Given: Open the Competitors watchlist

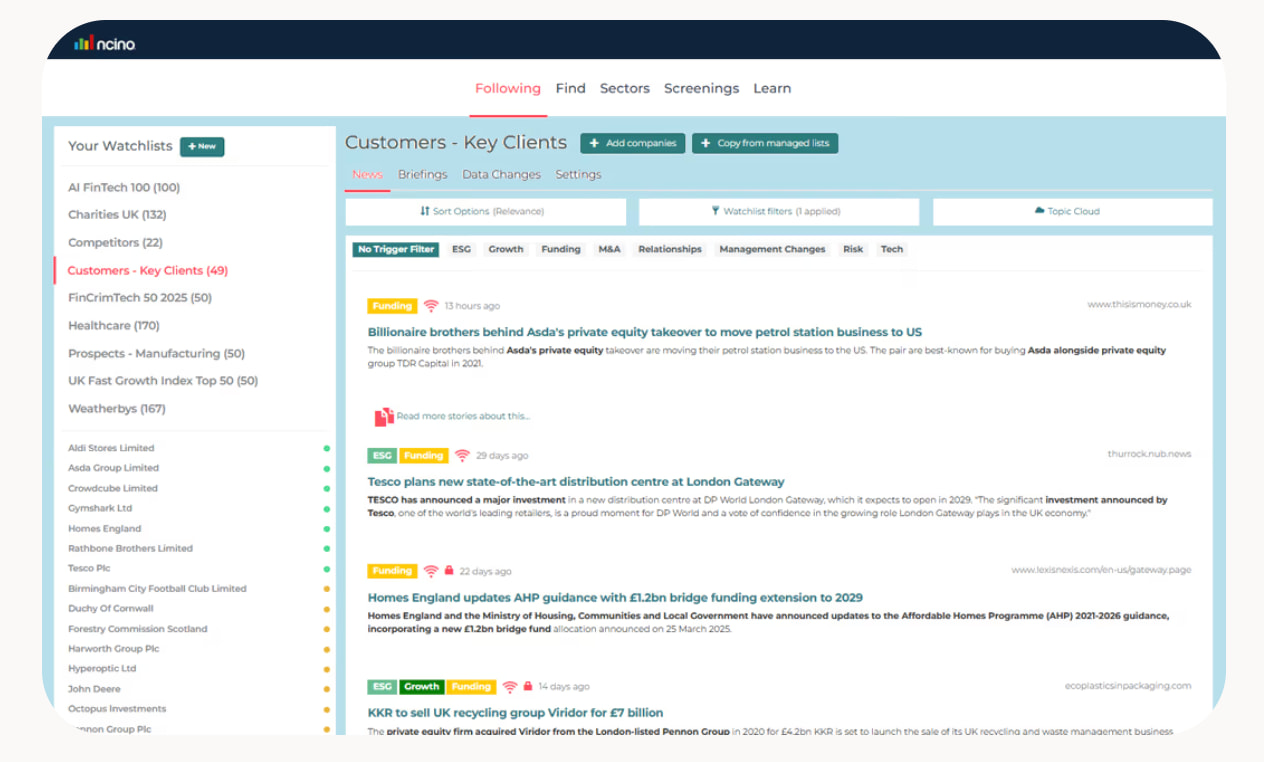Looking at the screenshot, I should coord(115,243).
